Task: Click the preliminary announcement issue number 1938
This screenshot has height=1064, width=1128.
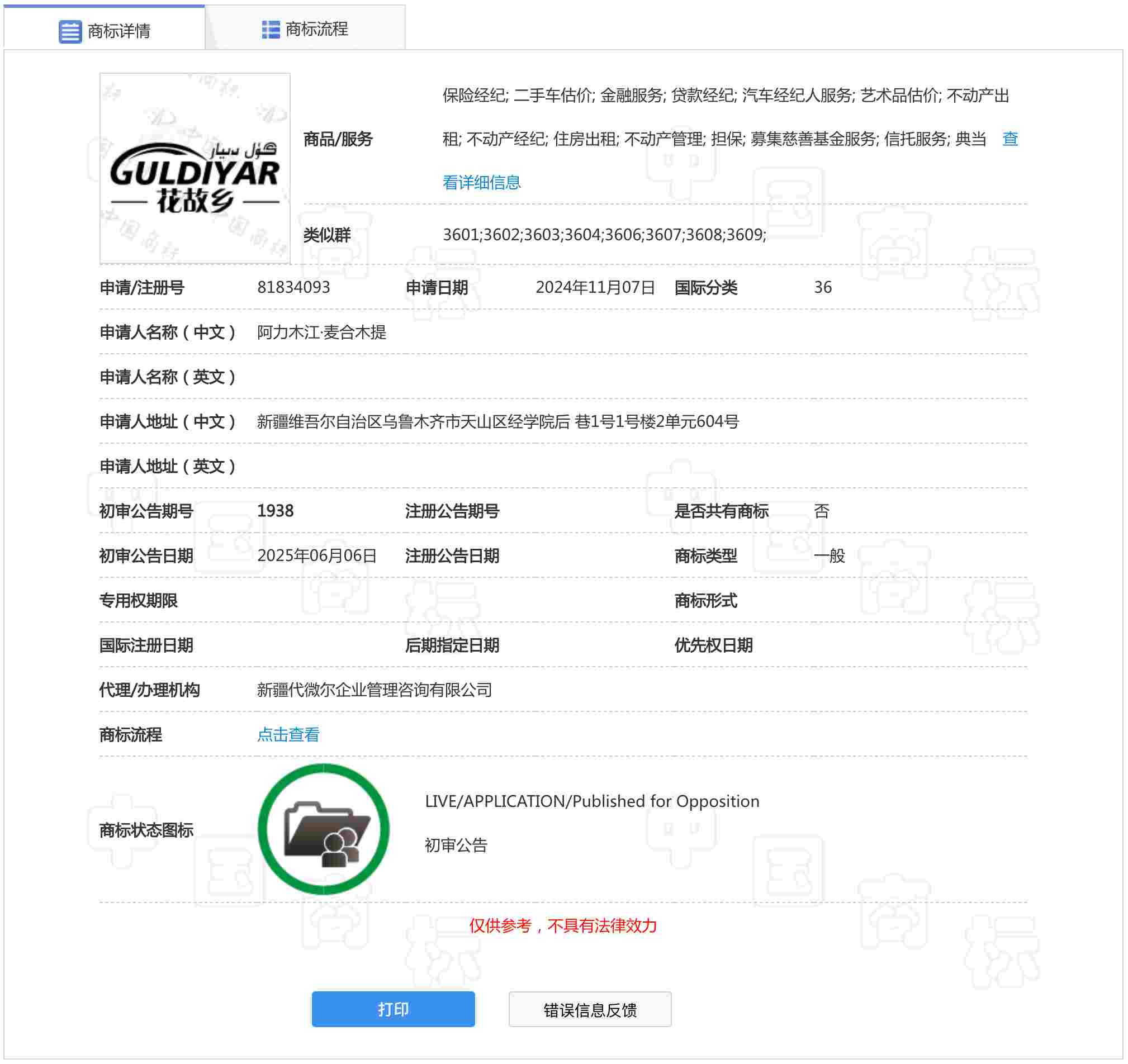Action: 275,511
